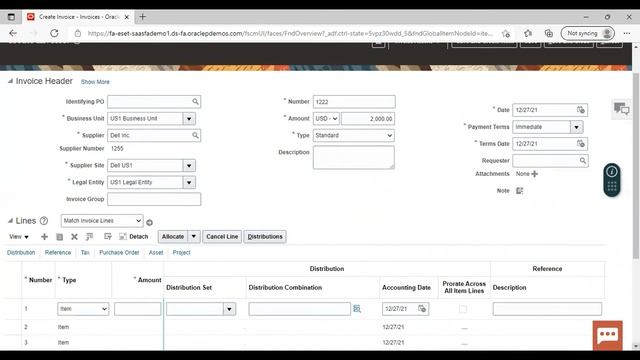Image resolution: width=640 pixels, height=360 pixels.
Task: Switch to the Reference tab
Action: (58, 253)
